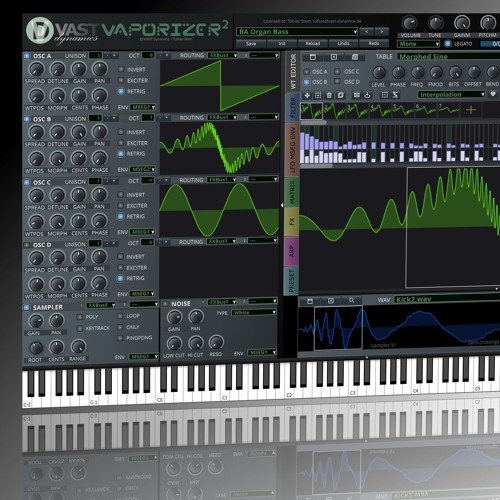Click the VAST Dynamics logo
Image resolution: width=500 pixels, height=500 pixels.
tap(40, 31)
